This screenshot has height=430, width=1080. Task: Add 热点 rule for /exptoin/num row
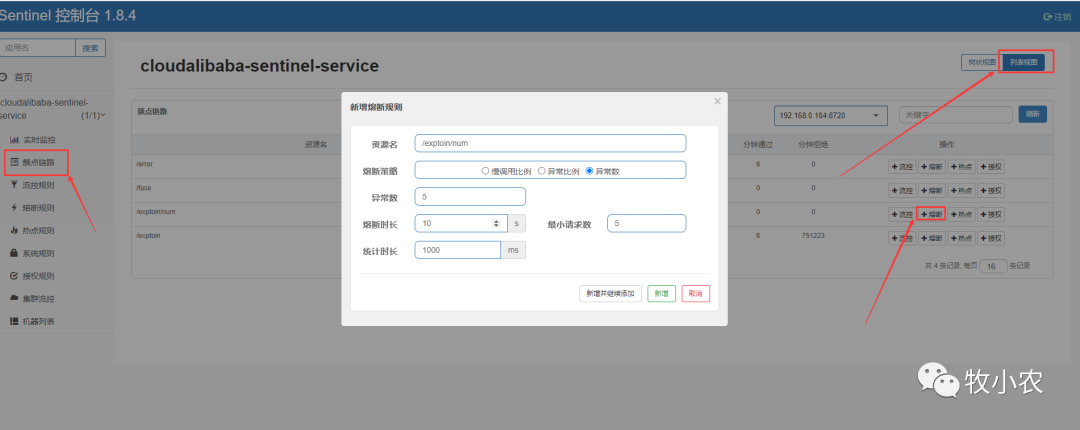[x=961, y=214]
